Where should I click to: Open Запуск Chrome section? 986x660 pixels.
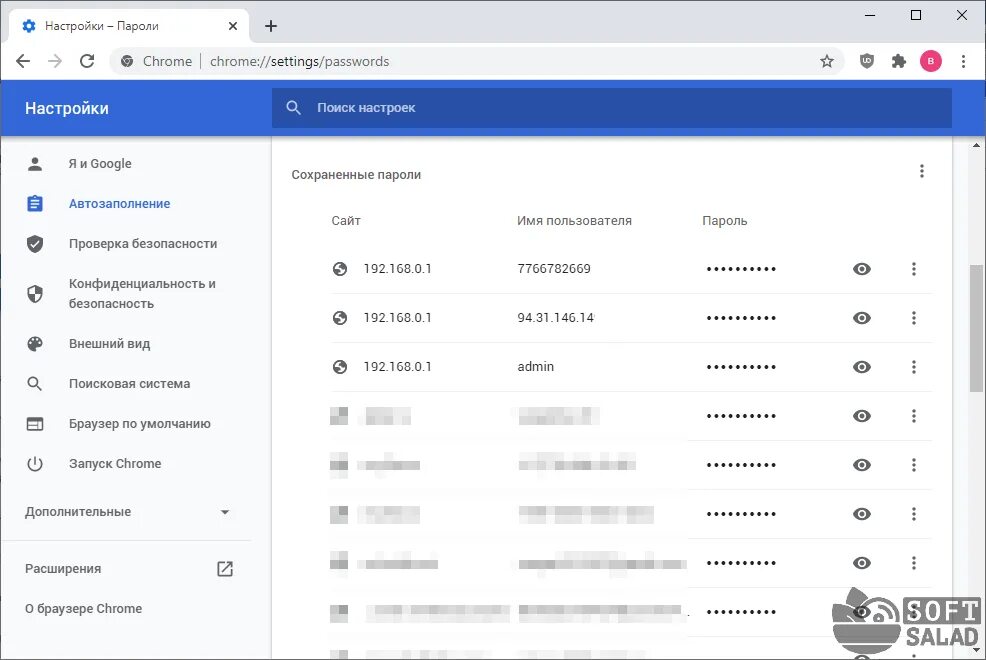[x=115, y=463]
